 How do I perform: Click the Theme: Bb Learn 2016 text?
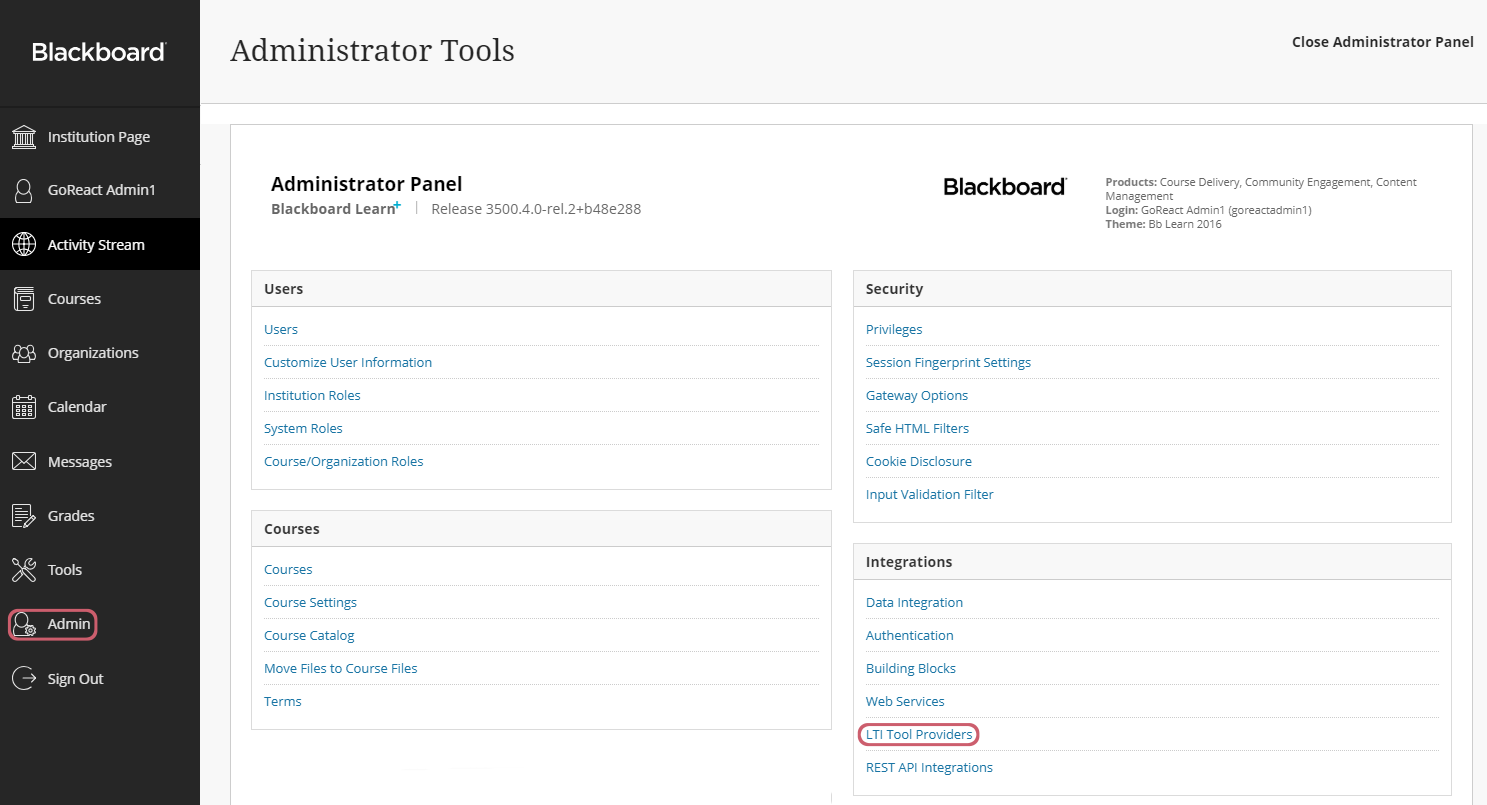pos(1164,224)
